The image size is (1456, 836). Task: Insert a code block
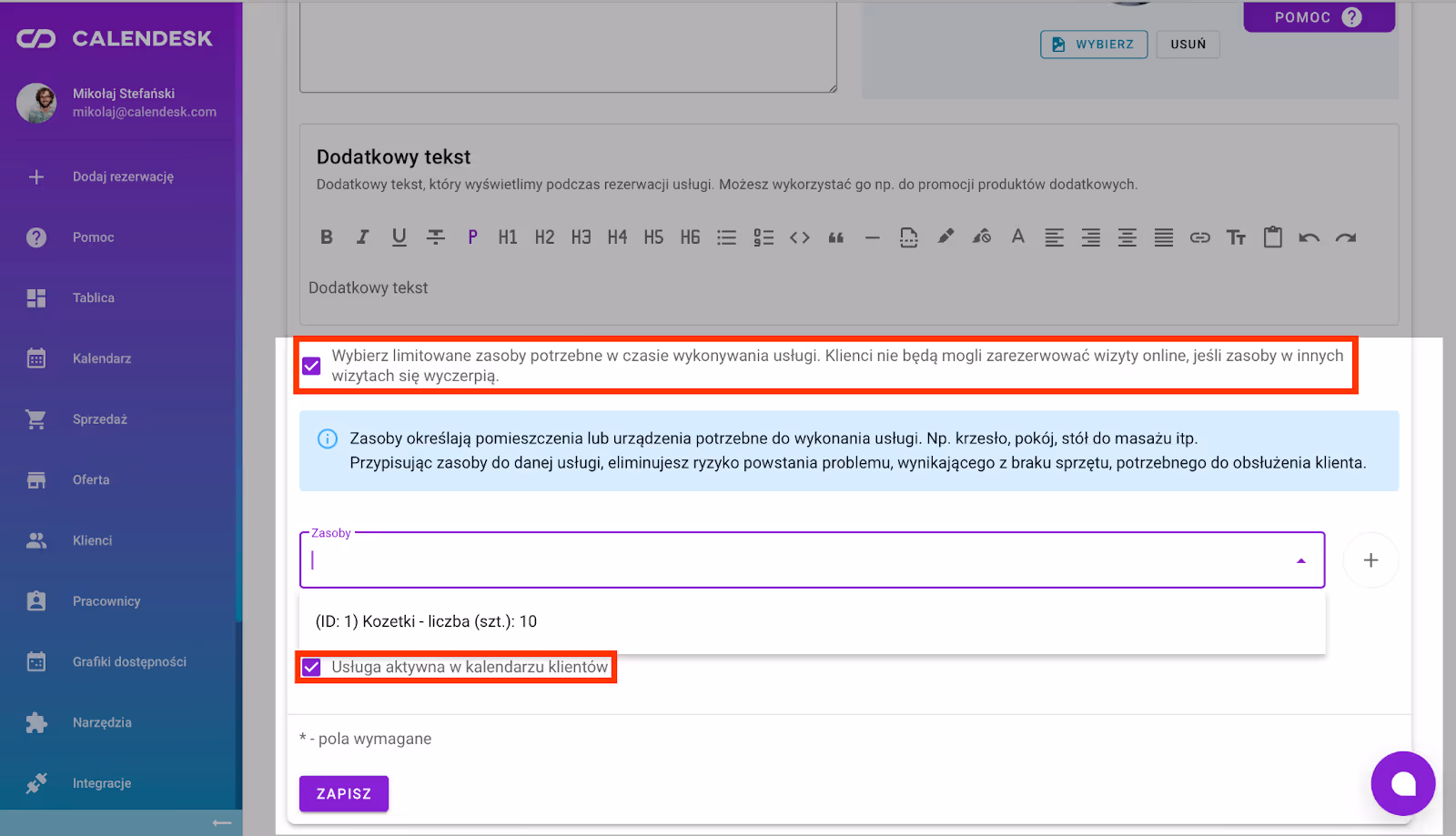pos(799,237)
